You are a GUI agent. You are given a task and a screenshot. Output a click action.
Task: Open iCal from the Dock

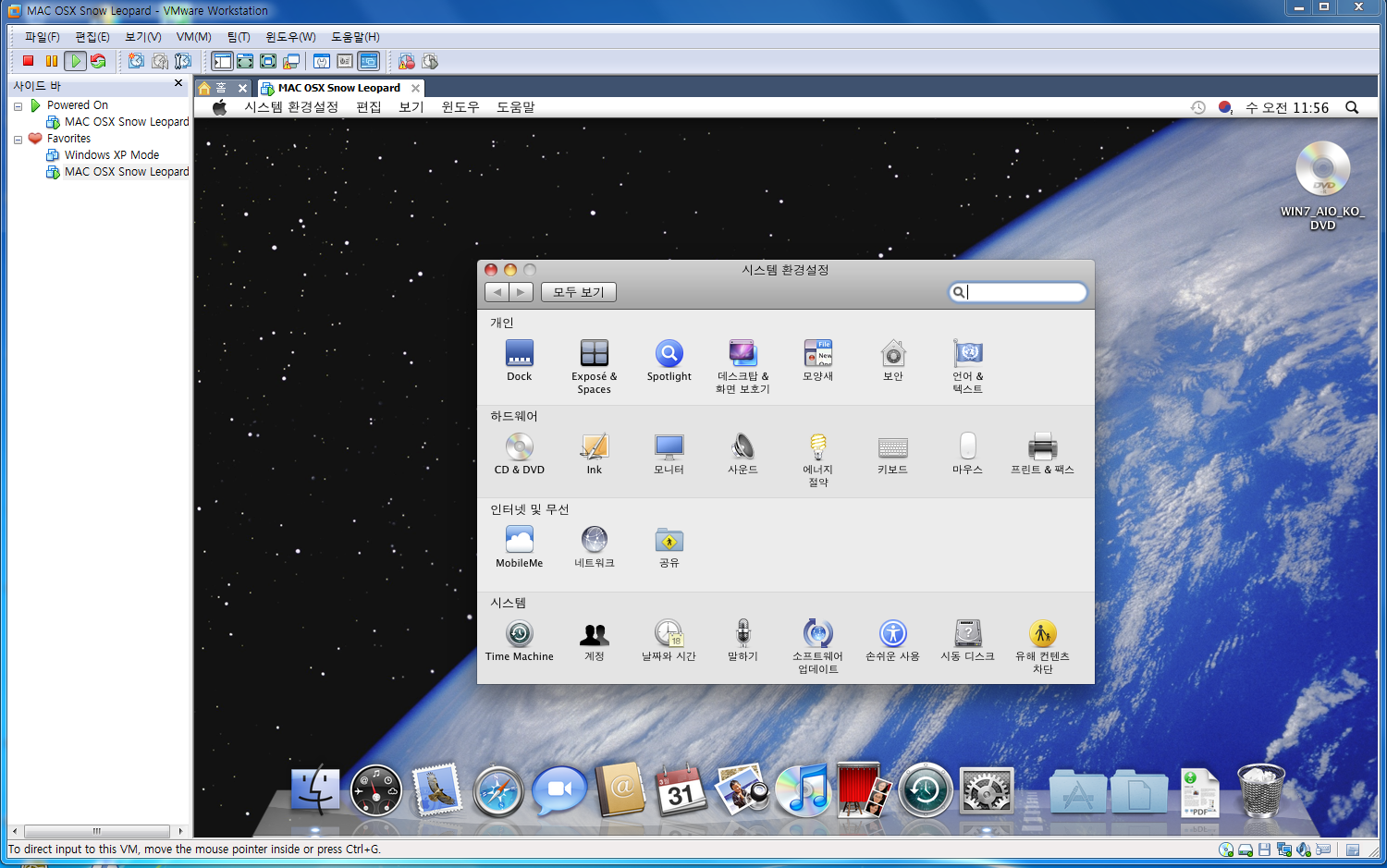(681, 790)
